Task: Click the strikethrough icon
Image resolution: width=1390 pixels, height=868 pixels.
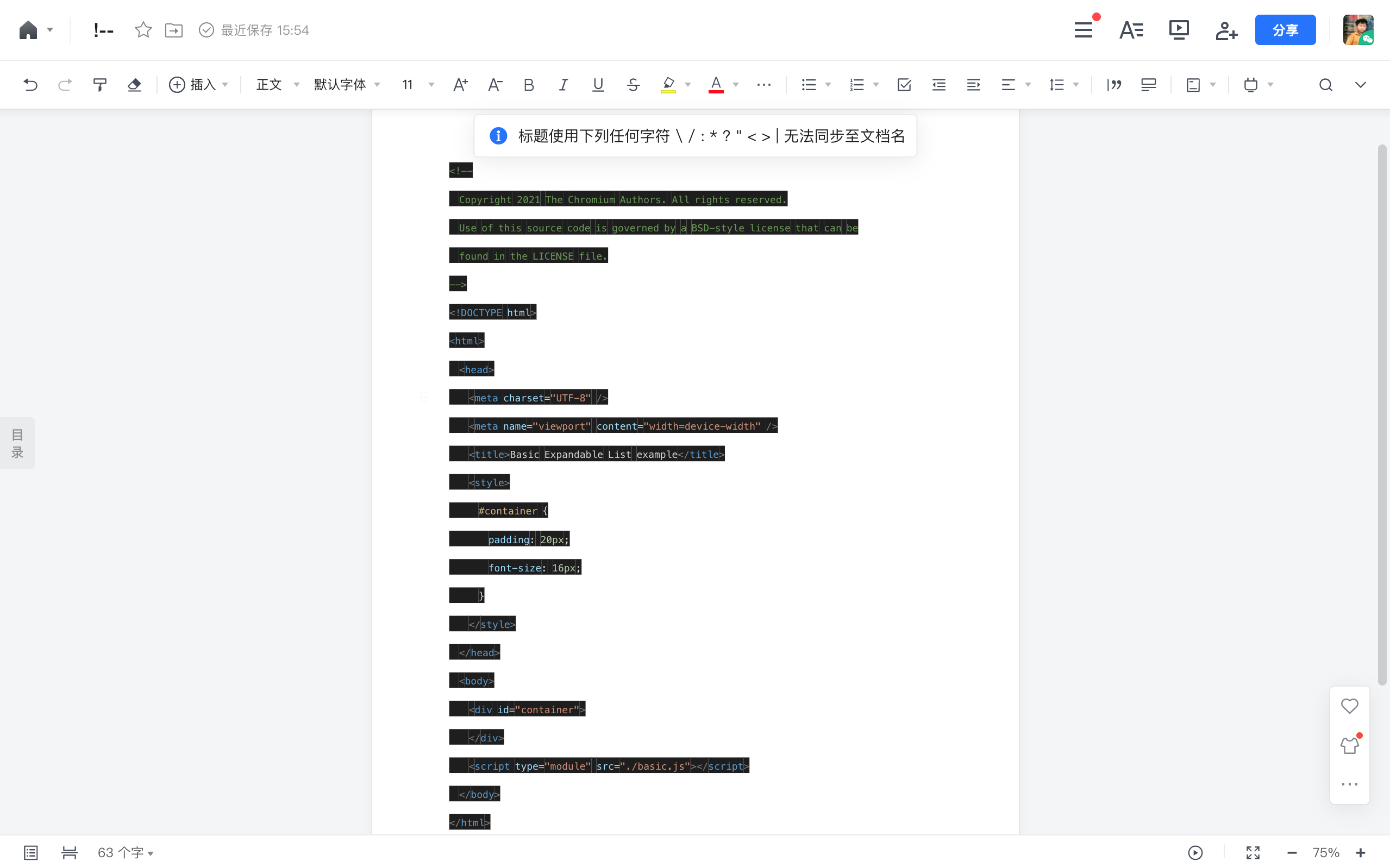Action: pyautogui.click(x=633, y=85)
